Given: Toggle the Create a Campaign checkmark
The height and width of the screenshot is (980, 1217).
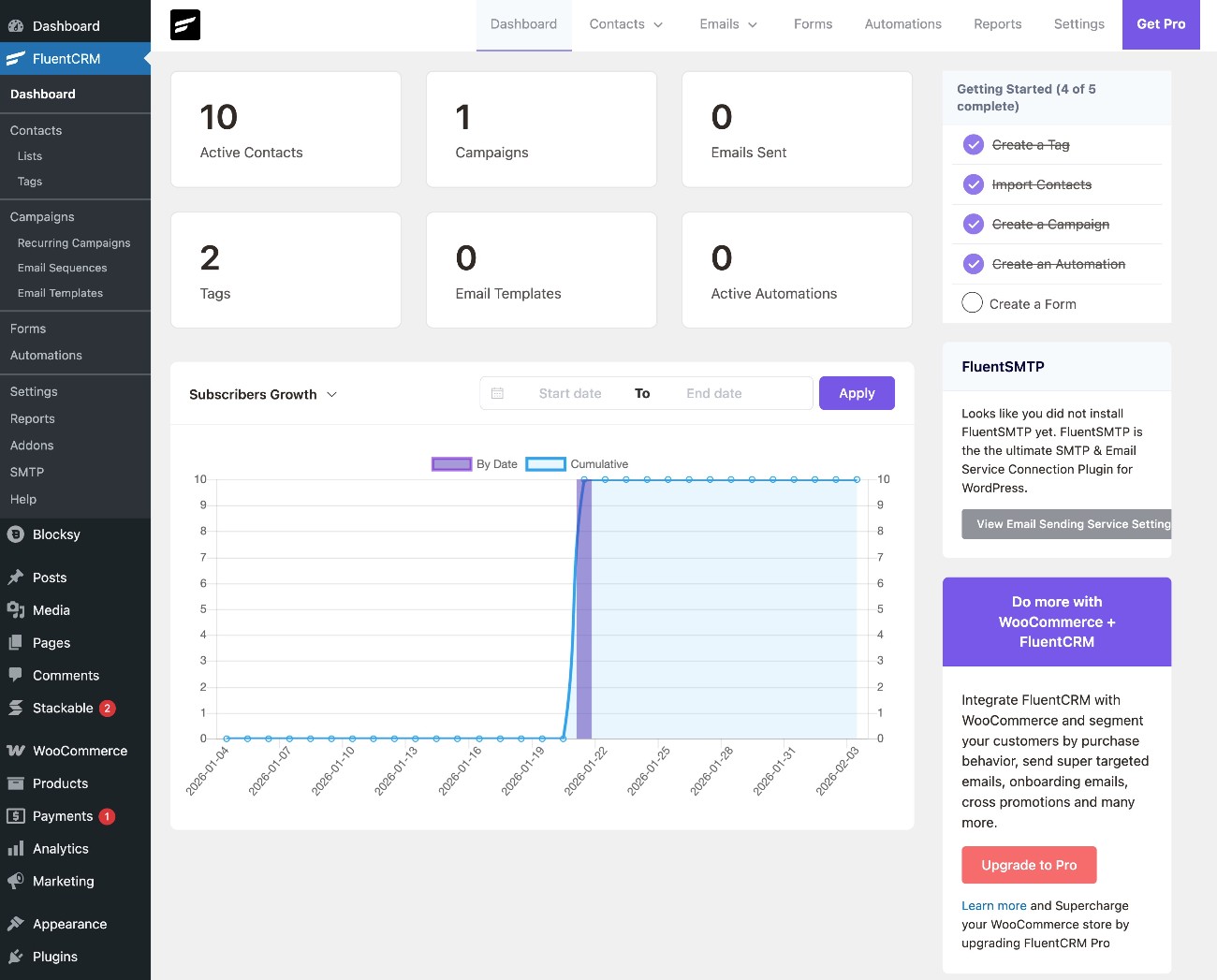Looking at the screenshot, I should [x=974, y=225].
